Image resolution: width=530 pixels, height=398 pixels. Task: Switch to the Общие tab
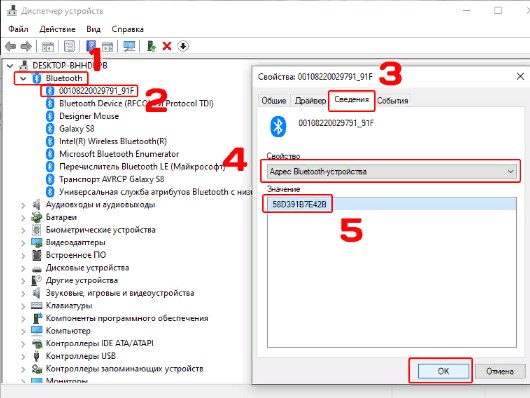(x=274, y=100)
